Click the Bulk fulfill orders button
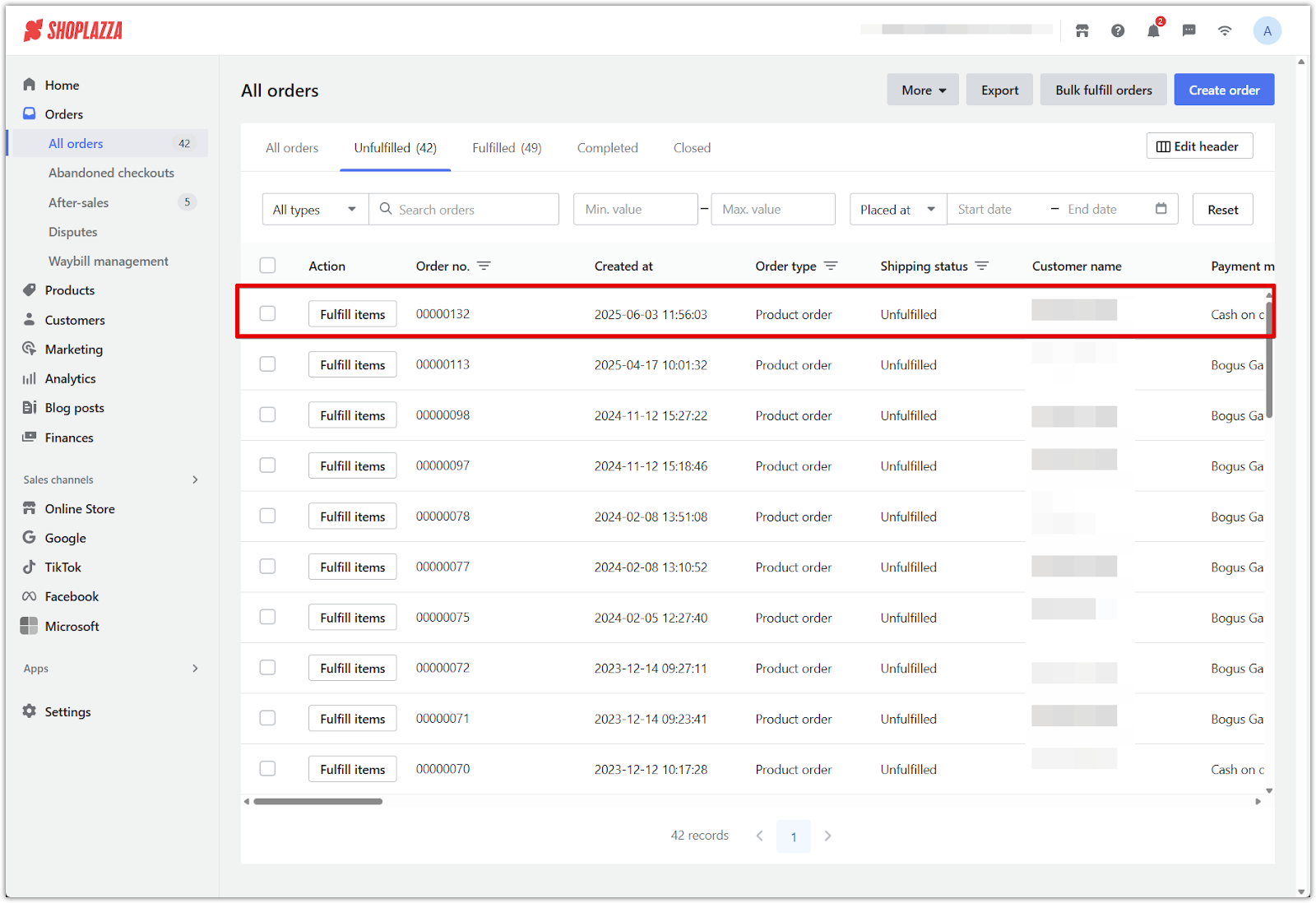 (1104, 90)
